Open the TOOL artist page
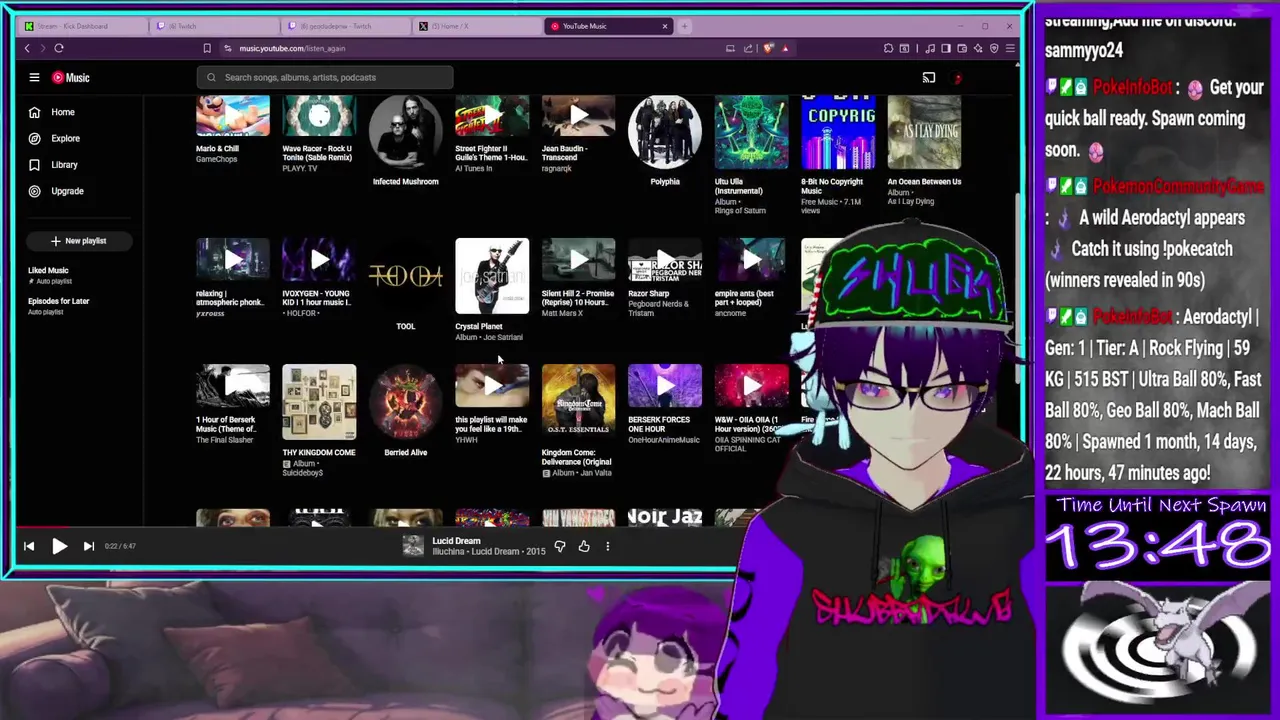1280x720 pixels. [405, 276]
